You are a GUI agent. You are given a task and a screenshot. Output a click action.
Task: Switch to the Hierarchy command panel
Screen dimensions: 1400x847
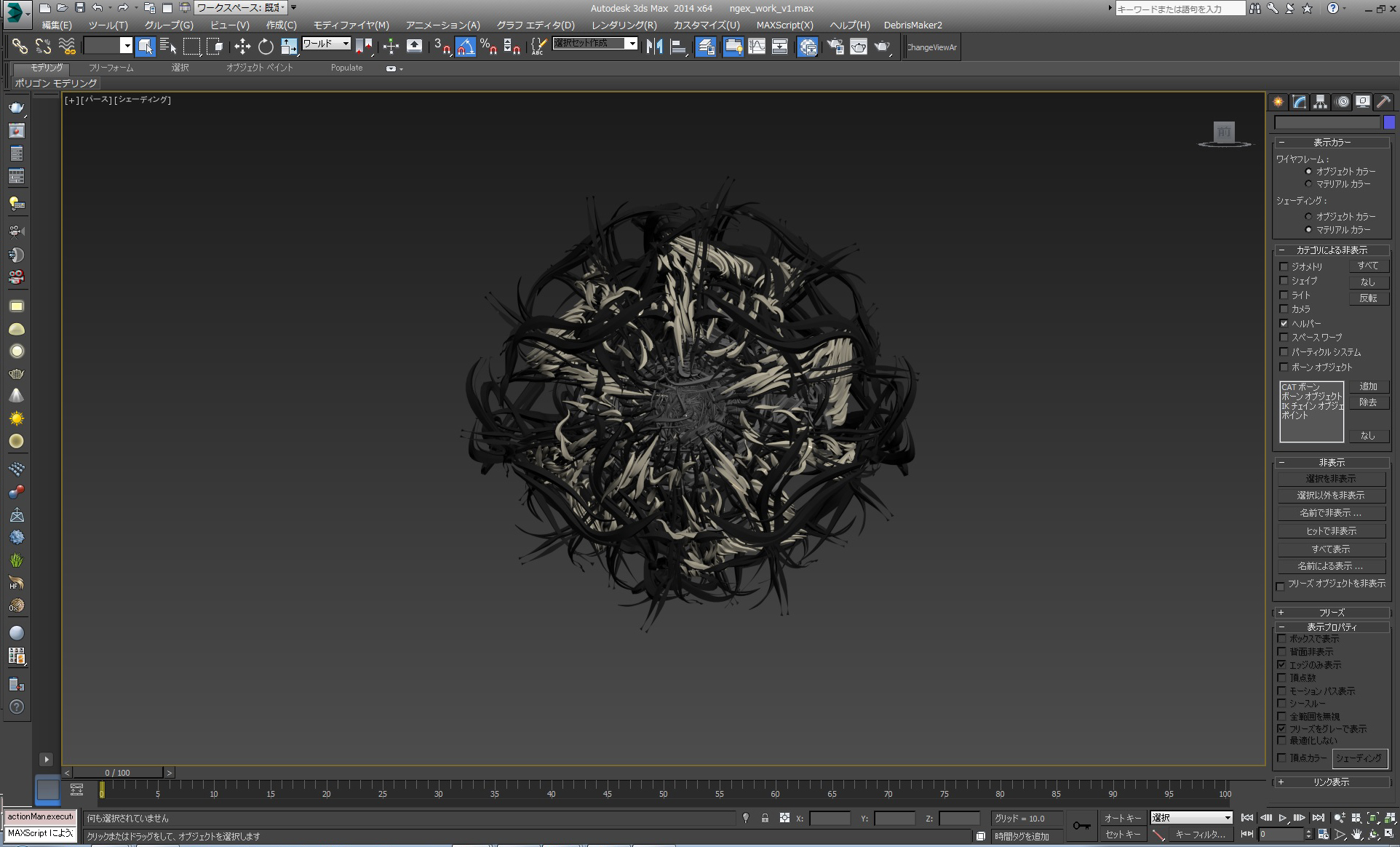(1320, 102)
